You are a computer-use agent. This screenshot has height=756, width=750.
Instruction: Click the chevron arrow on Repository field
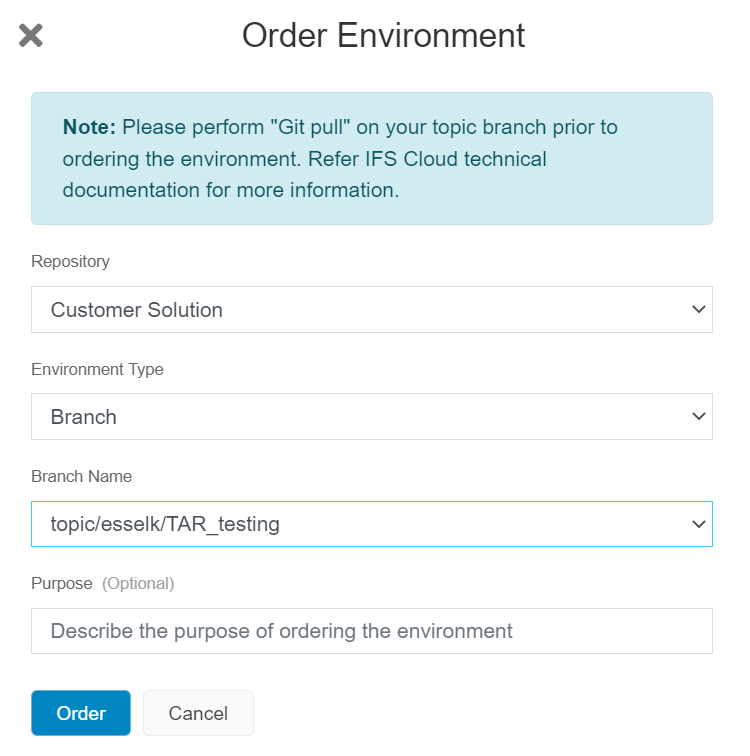[699, 310]
